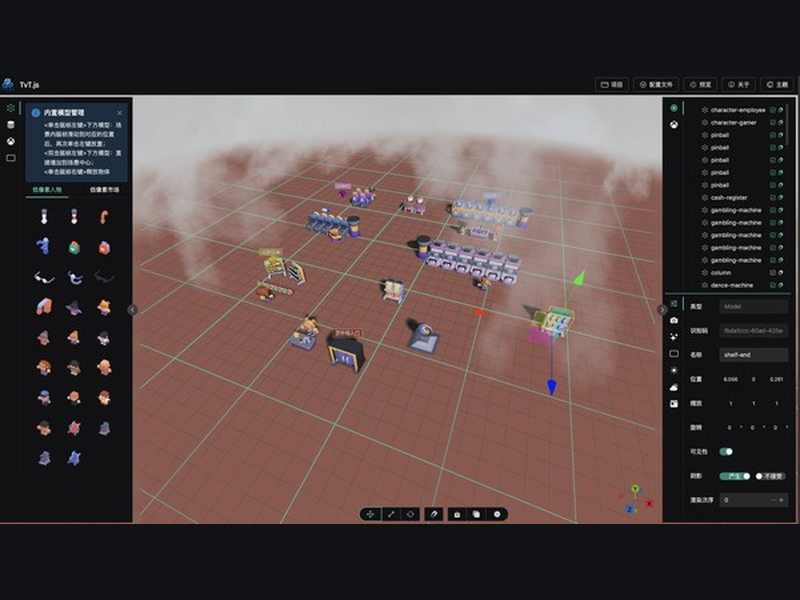Screen dimensions: 800x600
Task: Select the move/translate transform tool
Action: tap(370, 514)
